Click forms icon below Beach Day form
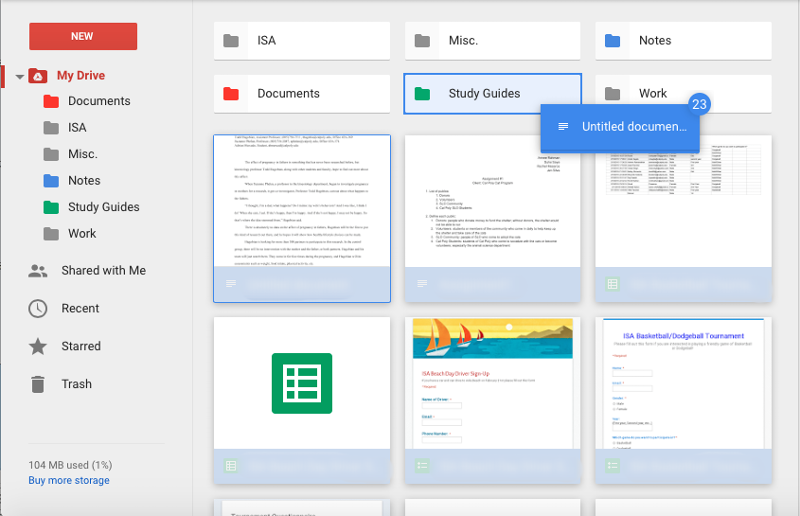 [x=422, y=465]
